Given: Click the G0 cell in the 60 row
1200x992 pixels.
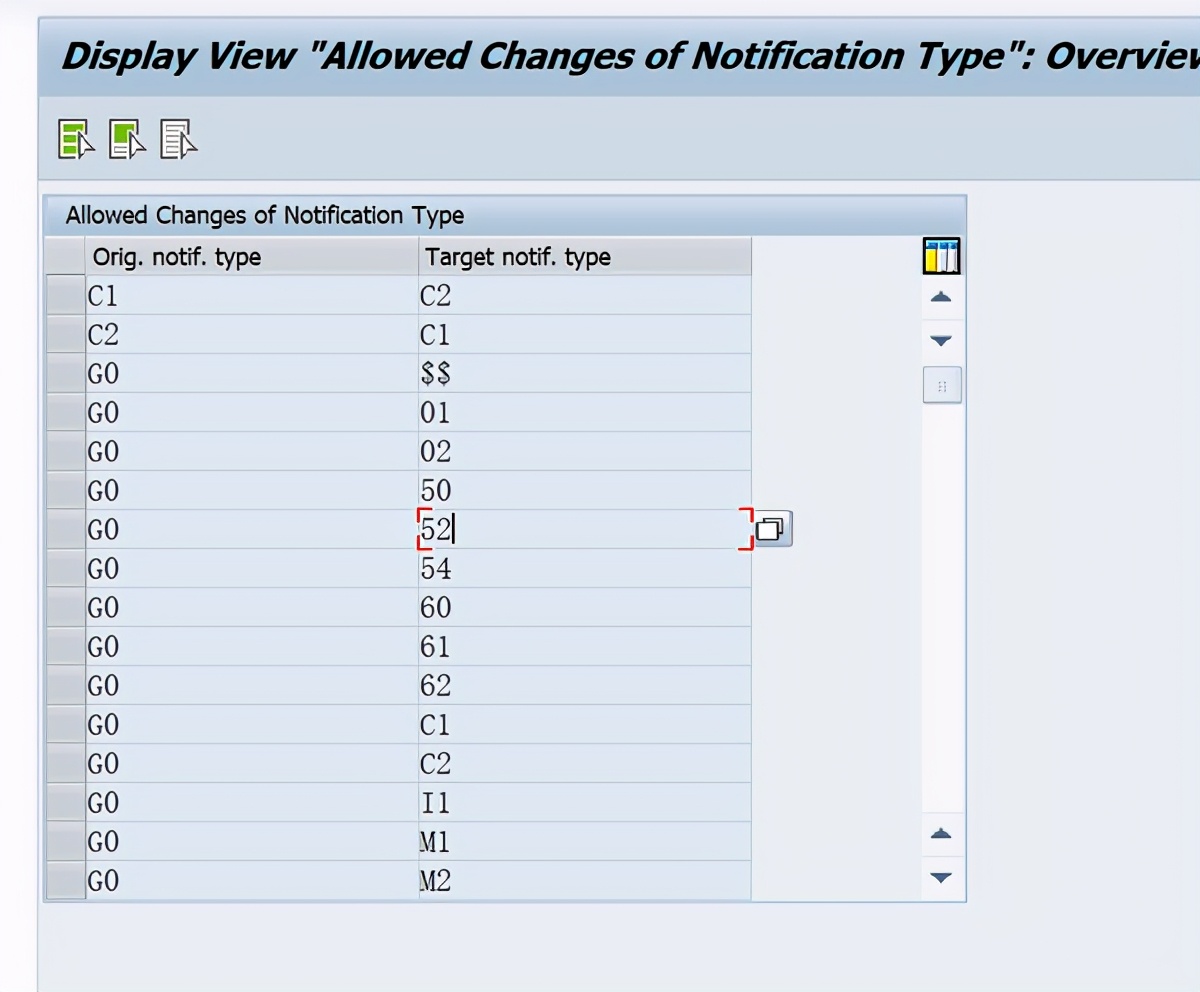Looking at the screenshot, I should 252,608.
